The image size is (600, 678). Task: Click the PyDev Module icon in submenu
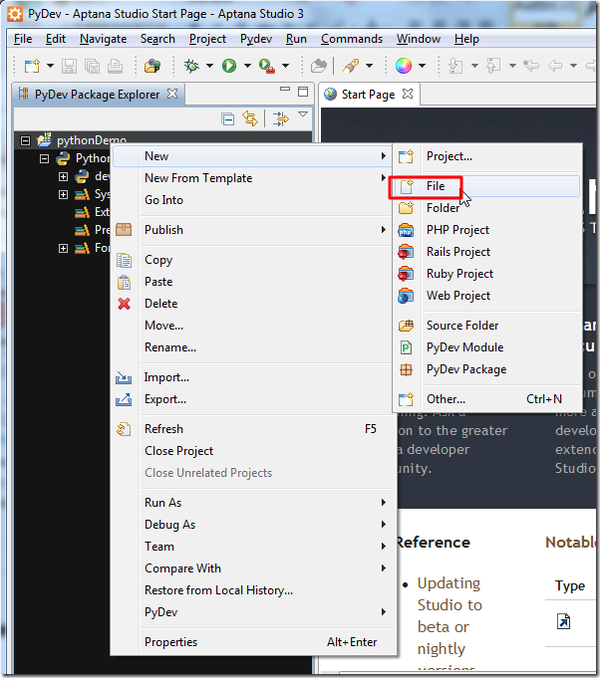[x=406, y=348]
